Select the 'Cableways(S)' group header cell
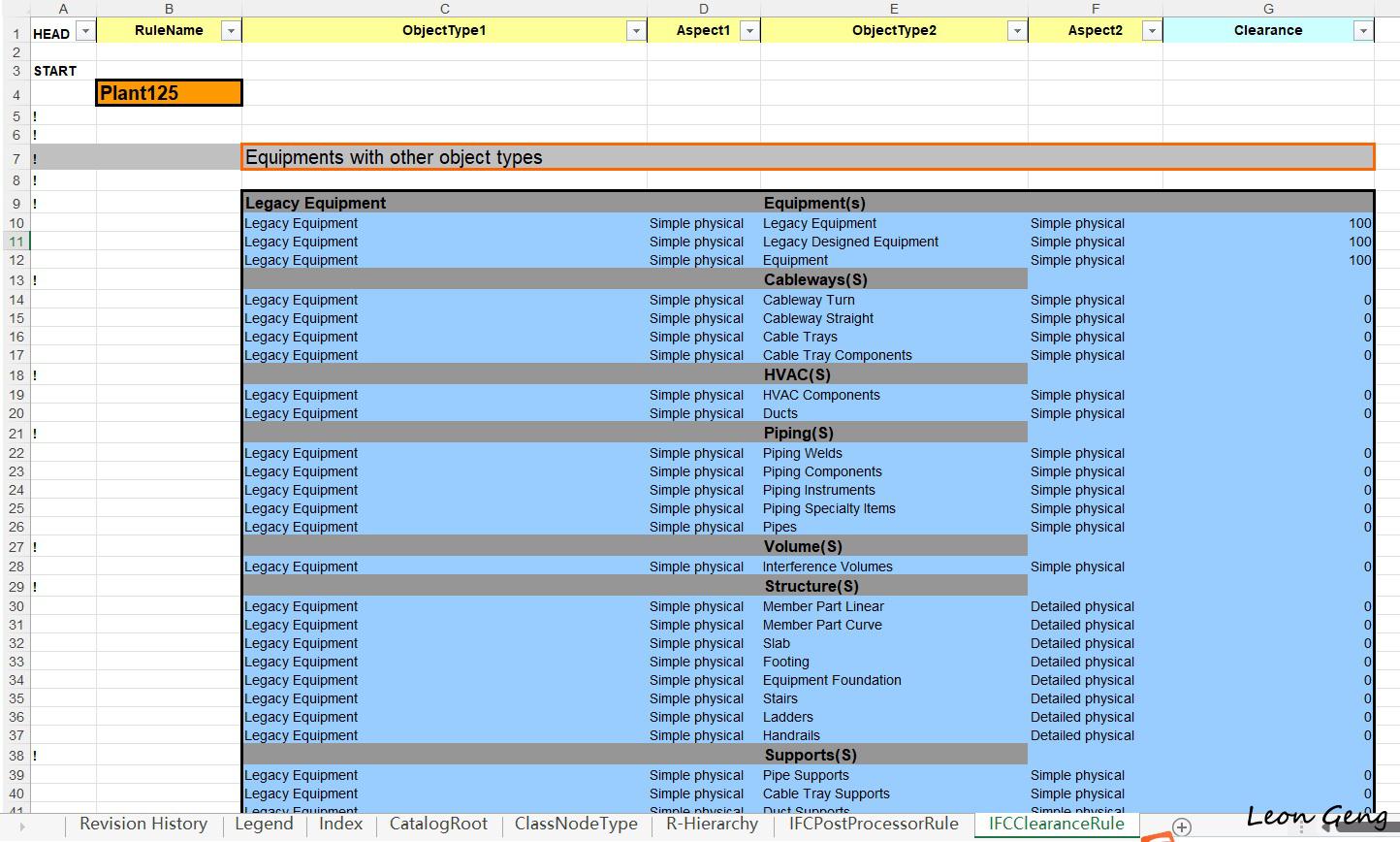1400x842 pixels. [x=894, y=279]
